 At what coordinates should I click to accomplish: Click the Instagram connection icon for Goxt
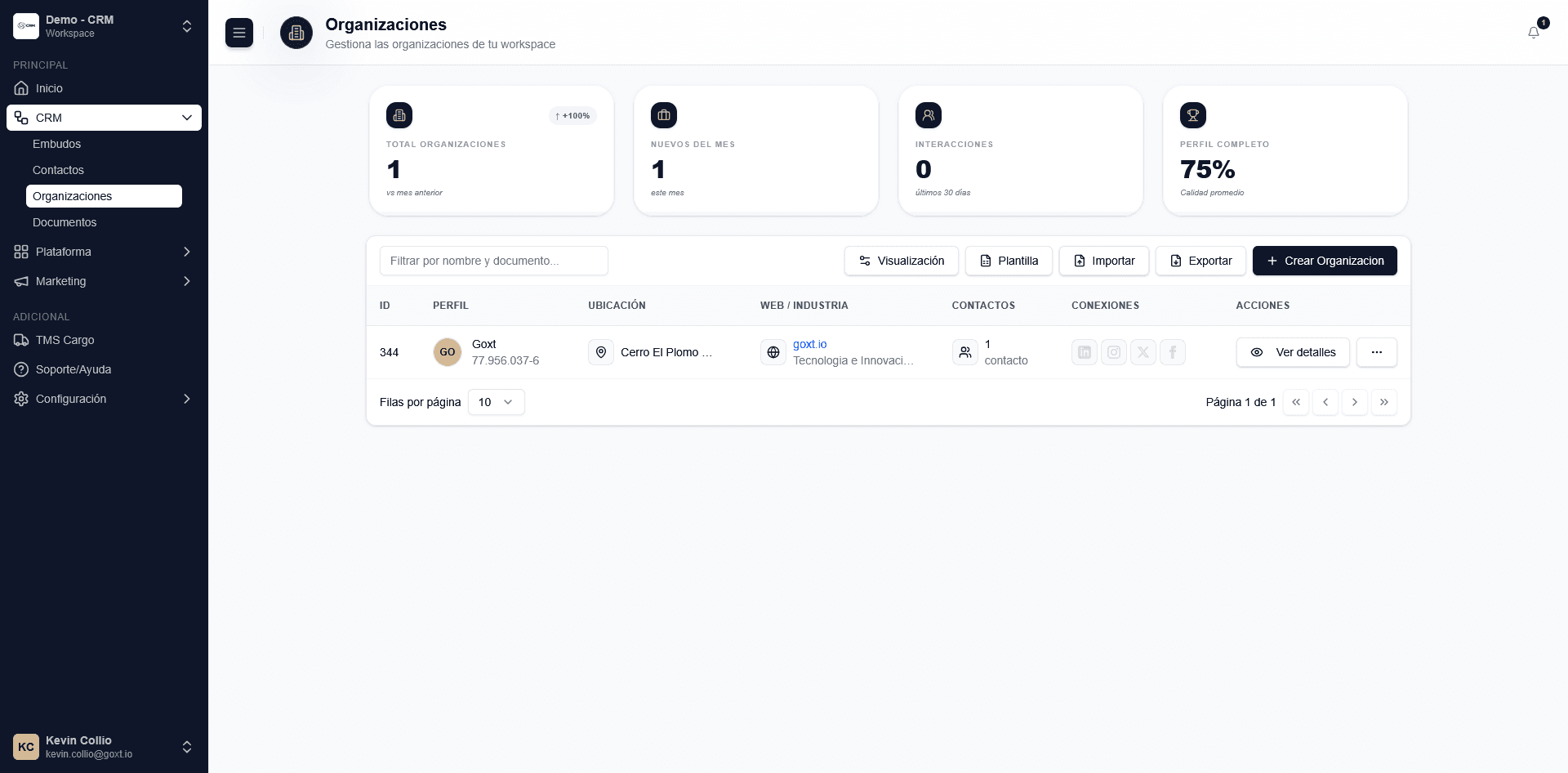click(1114, 352)
